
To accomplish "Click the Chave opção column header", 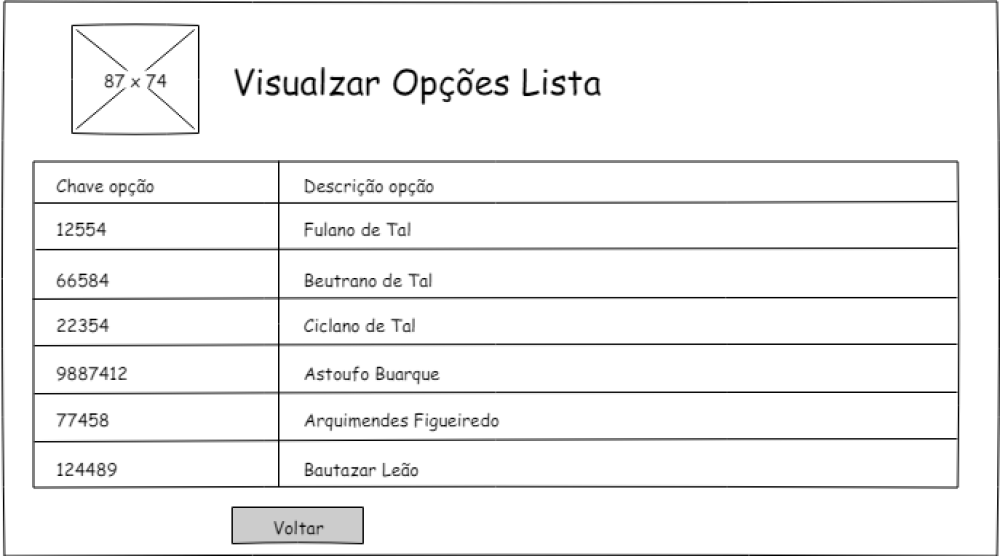I will [x=105, y=187].
